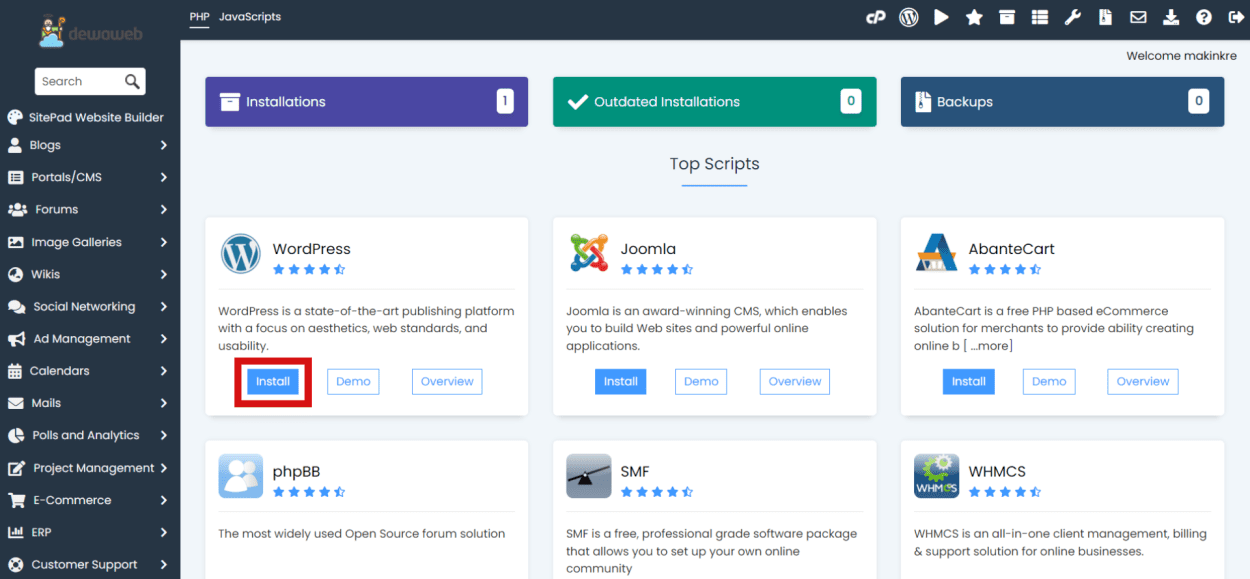Expand Image Galleries category chevron
The image size is (1250, 579).
164,242
